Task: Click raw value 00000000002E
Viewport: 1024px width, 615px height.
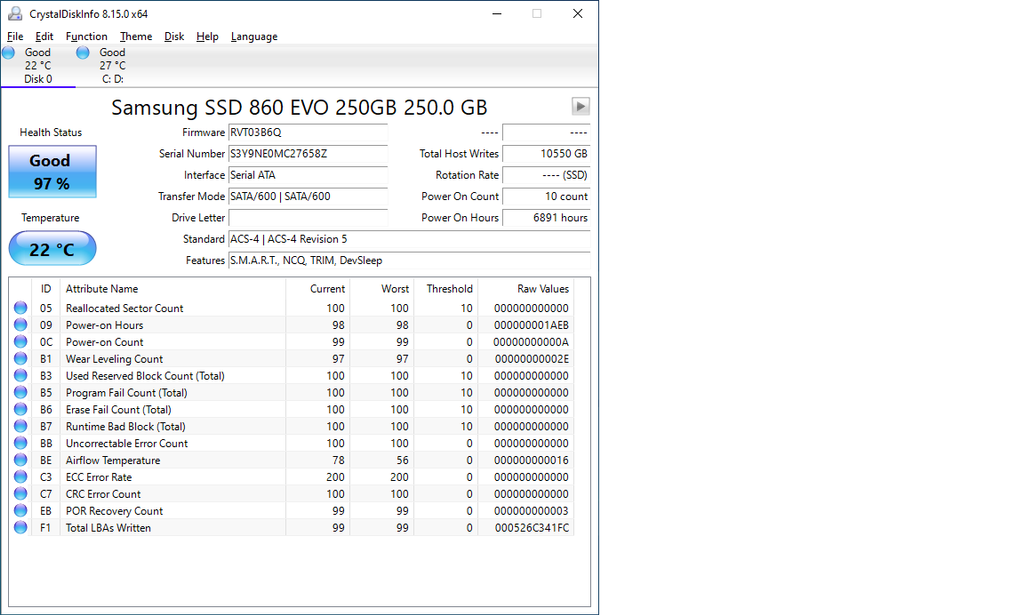Action: [532, 359]
